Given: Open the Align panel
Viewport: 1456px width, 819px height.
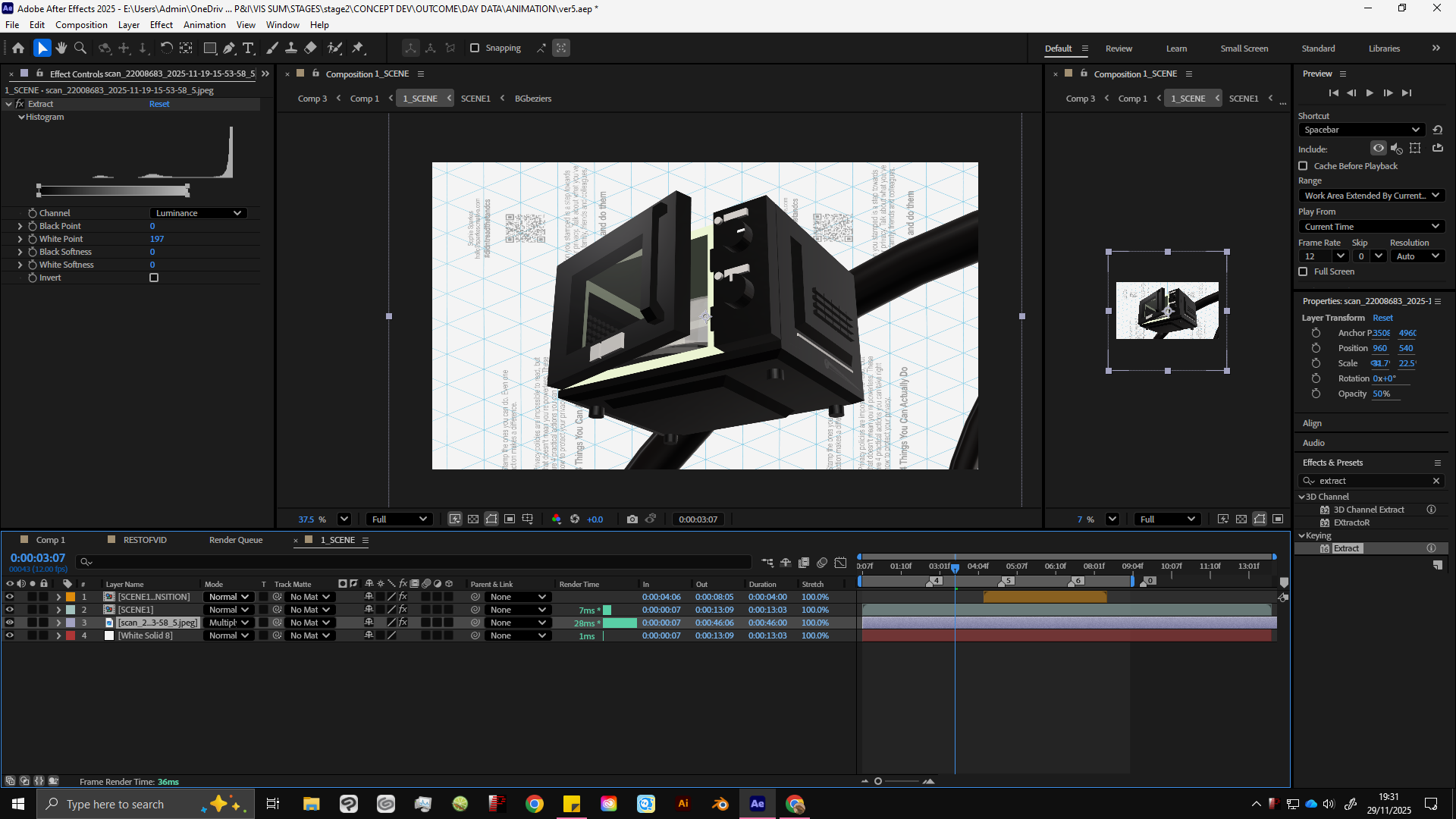Looking at the screenshot, I should [1312, 423].
